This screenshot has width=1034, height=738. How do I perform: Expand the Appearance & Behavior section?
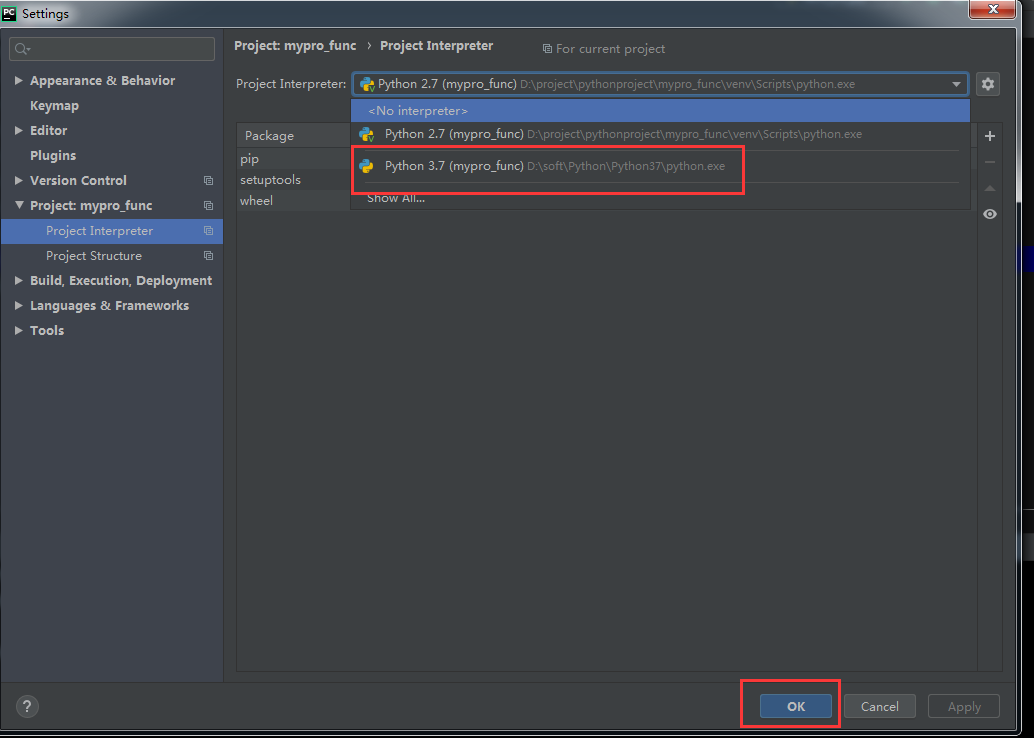[x=18, y=80]
